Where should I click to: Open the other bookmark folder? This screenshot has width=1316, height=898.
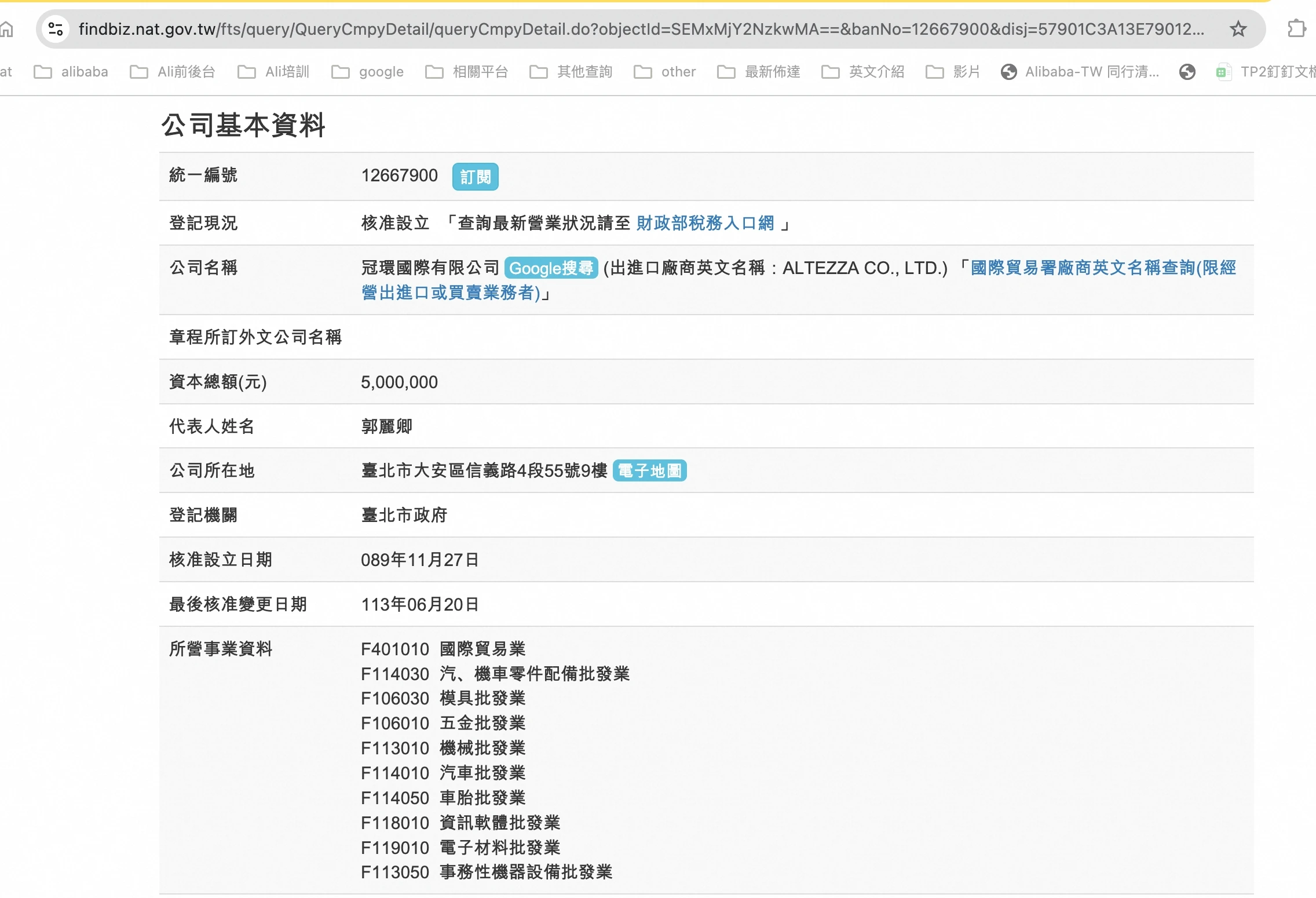coord(665,72)
